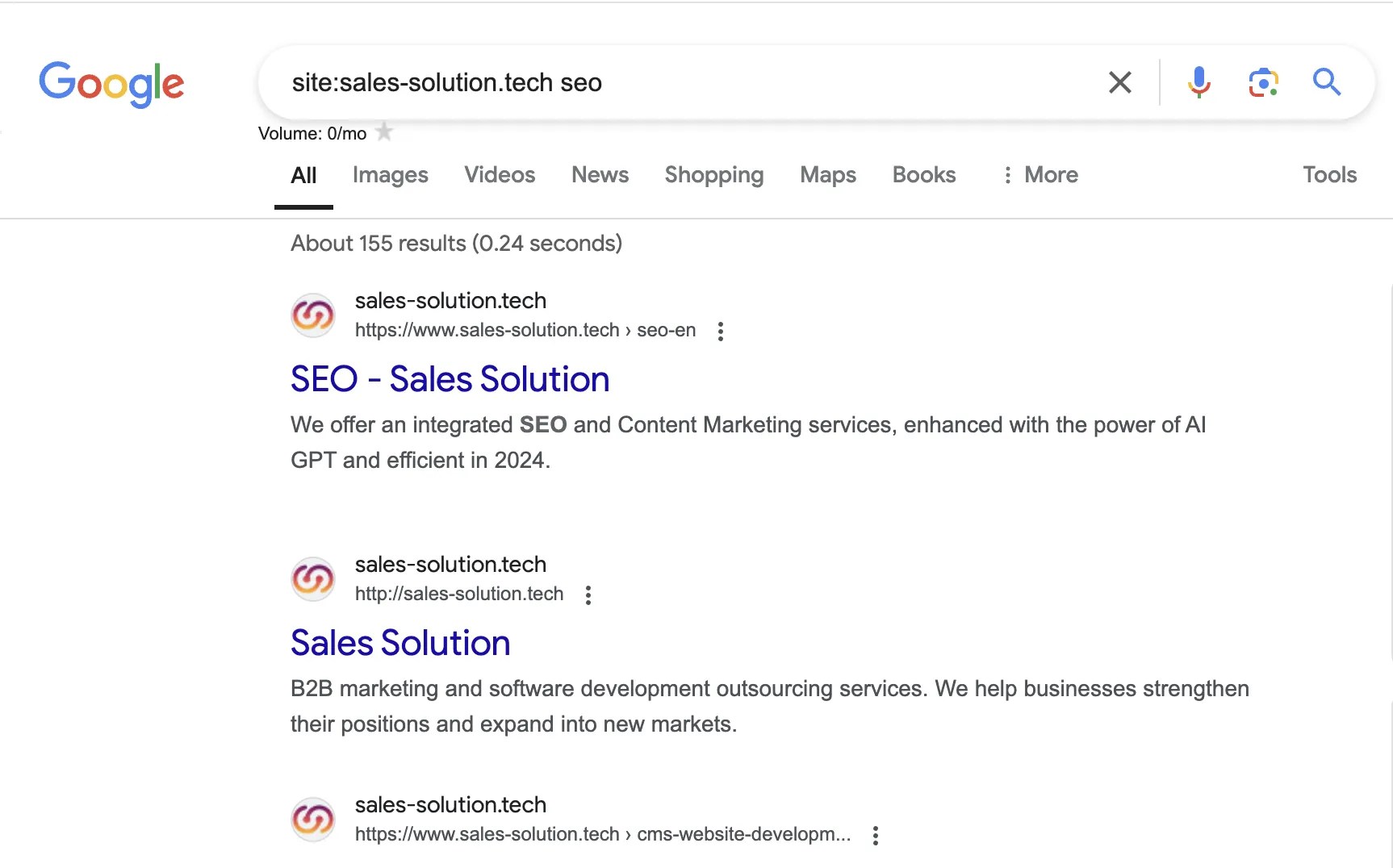Click the sales-solution.tech site name above seo-en
Viewport: 1393px width, 868px height.
pos(450,301)
